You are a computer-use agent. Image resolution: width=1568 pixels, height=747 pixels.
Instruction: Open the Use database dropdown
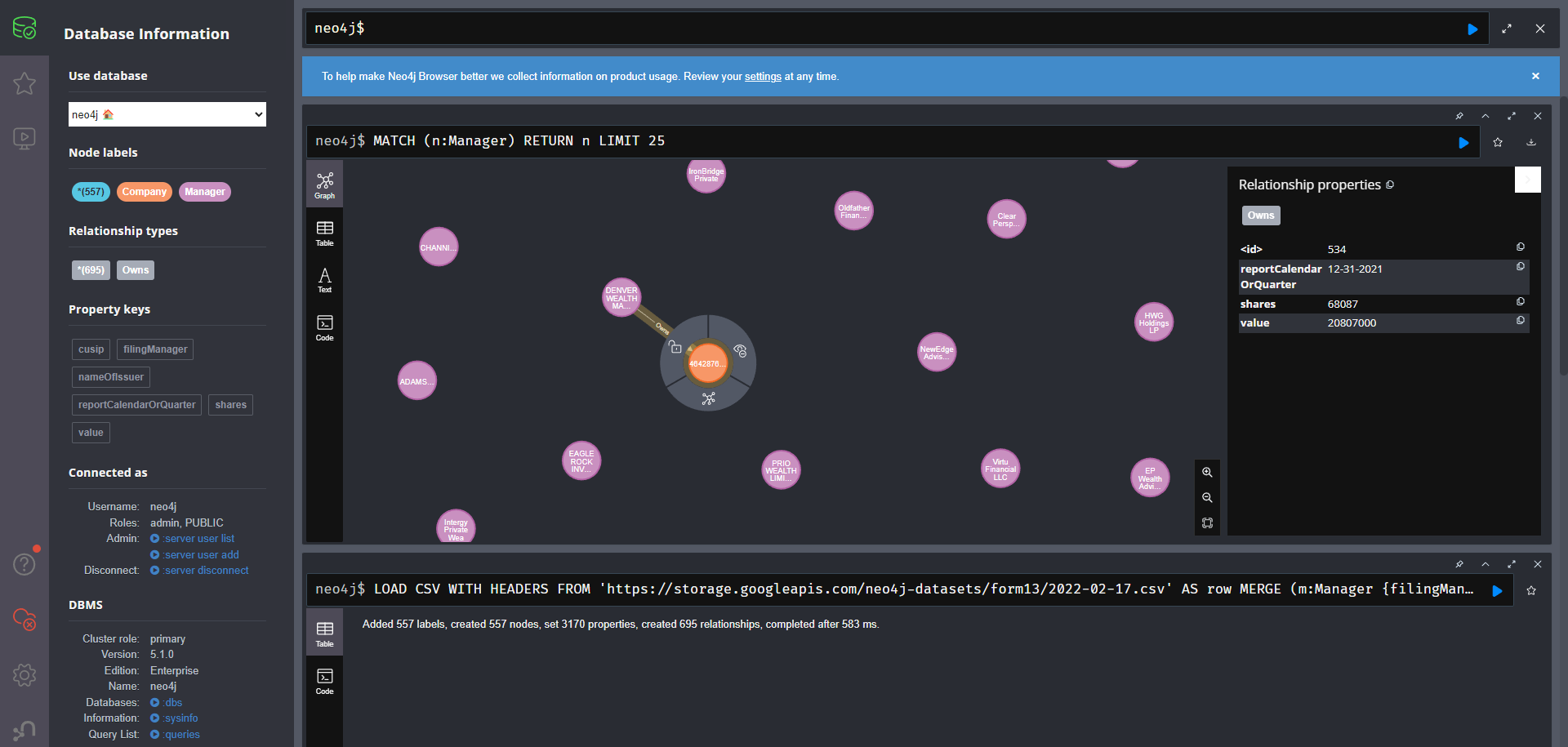pyautogui.click(x=167, y=114)
